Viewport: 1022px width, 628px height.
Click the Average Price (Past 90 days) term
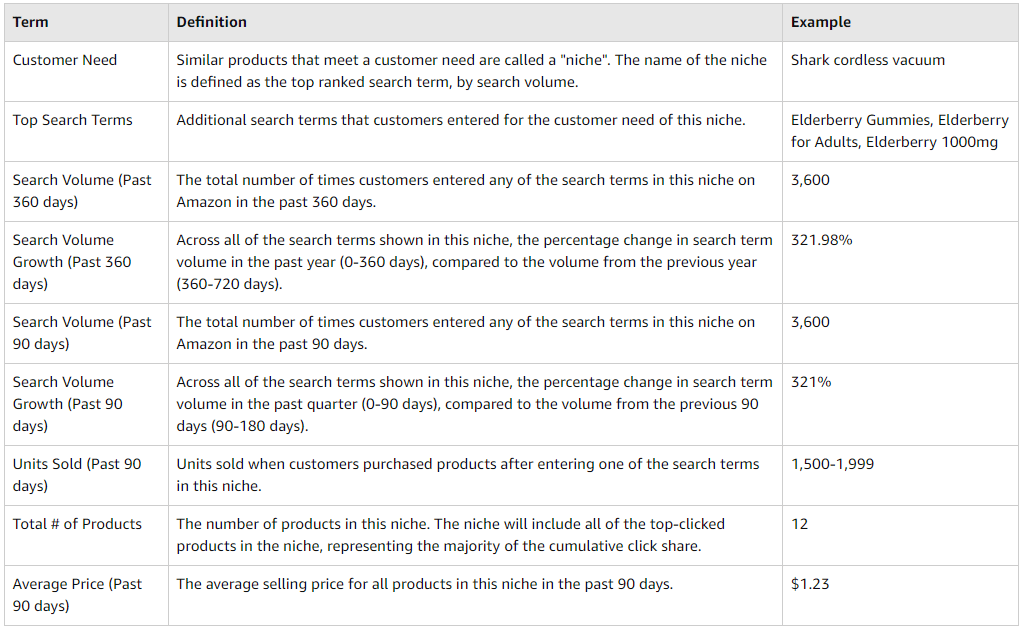pos(77,595)
